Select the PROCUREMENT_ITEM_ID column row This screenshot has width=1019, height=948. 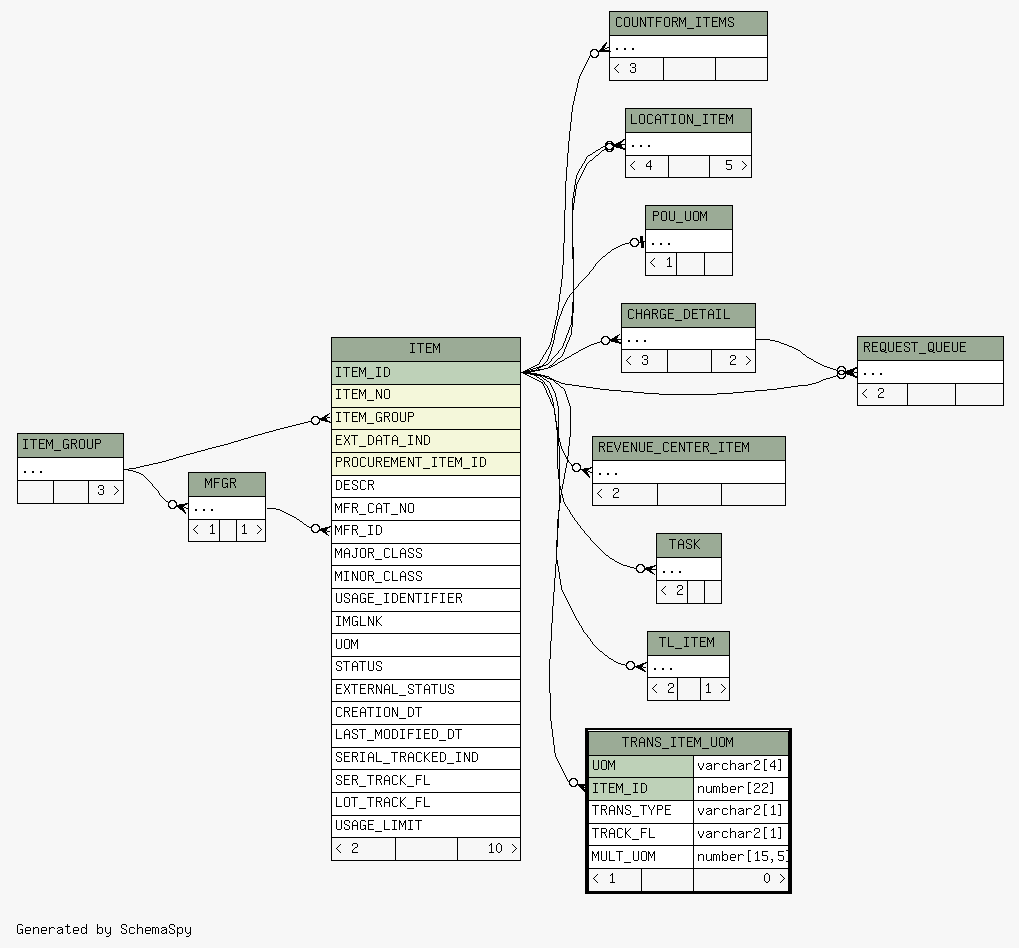click(426, 463)
